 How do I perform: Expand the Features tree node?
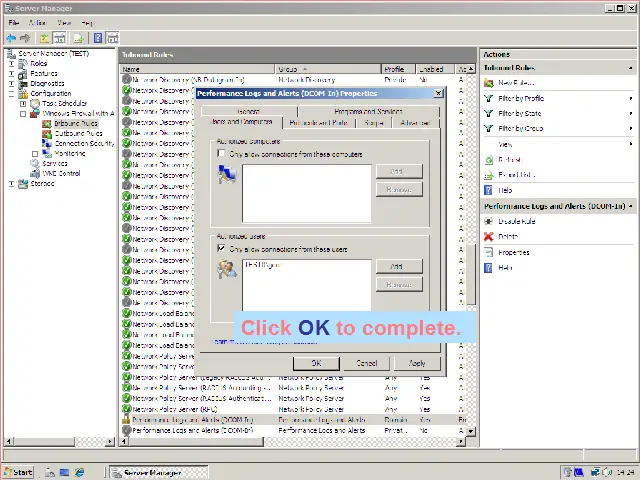[11, 74]
